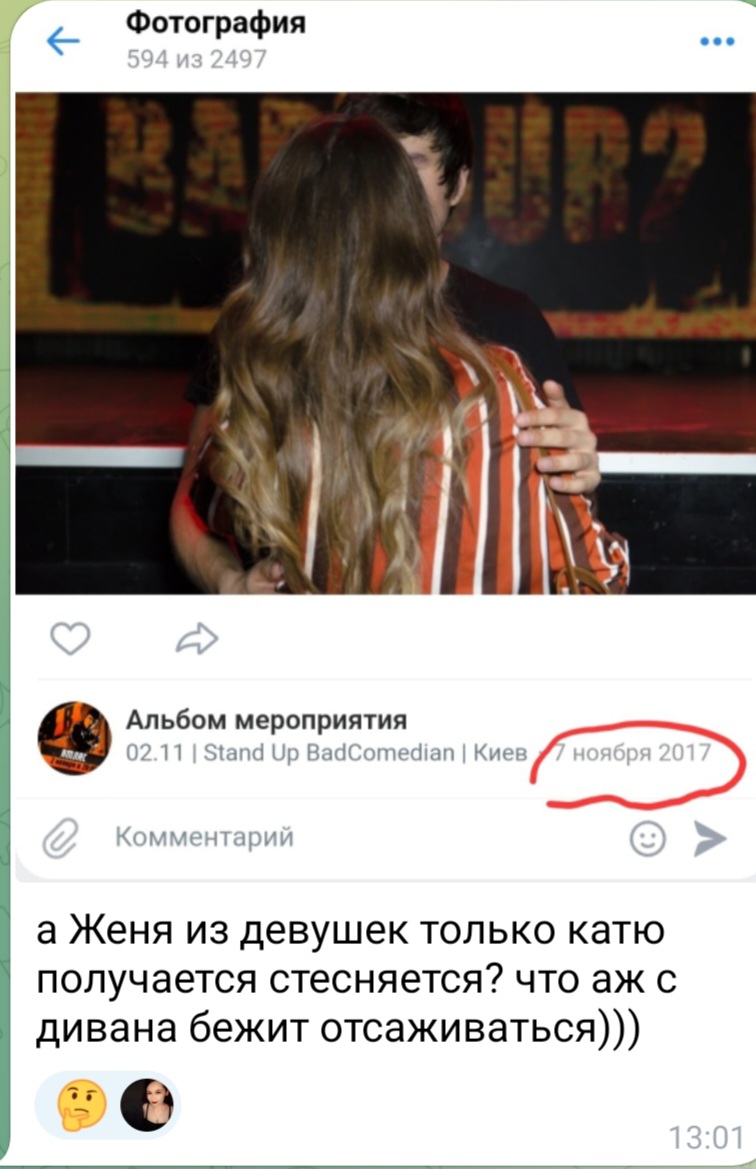
Task: Go back using the blue arrow
Action: pos(63,41)
